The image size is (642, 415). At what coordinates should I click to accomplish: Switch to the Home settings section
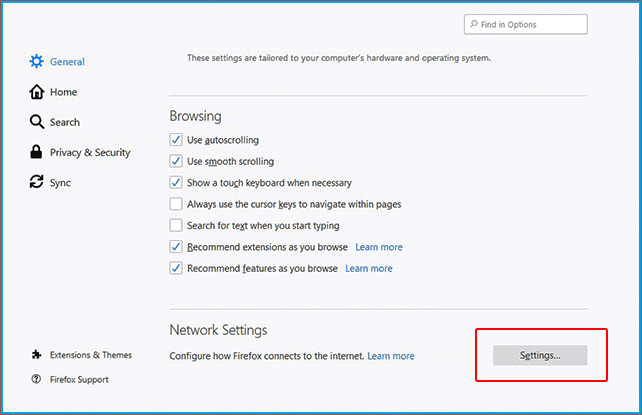63,92
